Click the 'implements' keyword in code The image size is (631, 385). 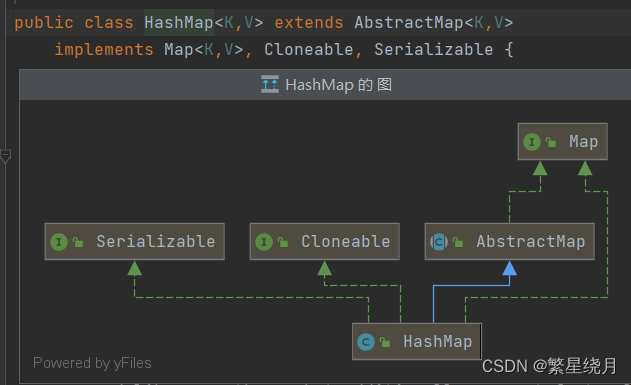[104, 49]
